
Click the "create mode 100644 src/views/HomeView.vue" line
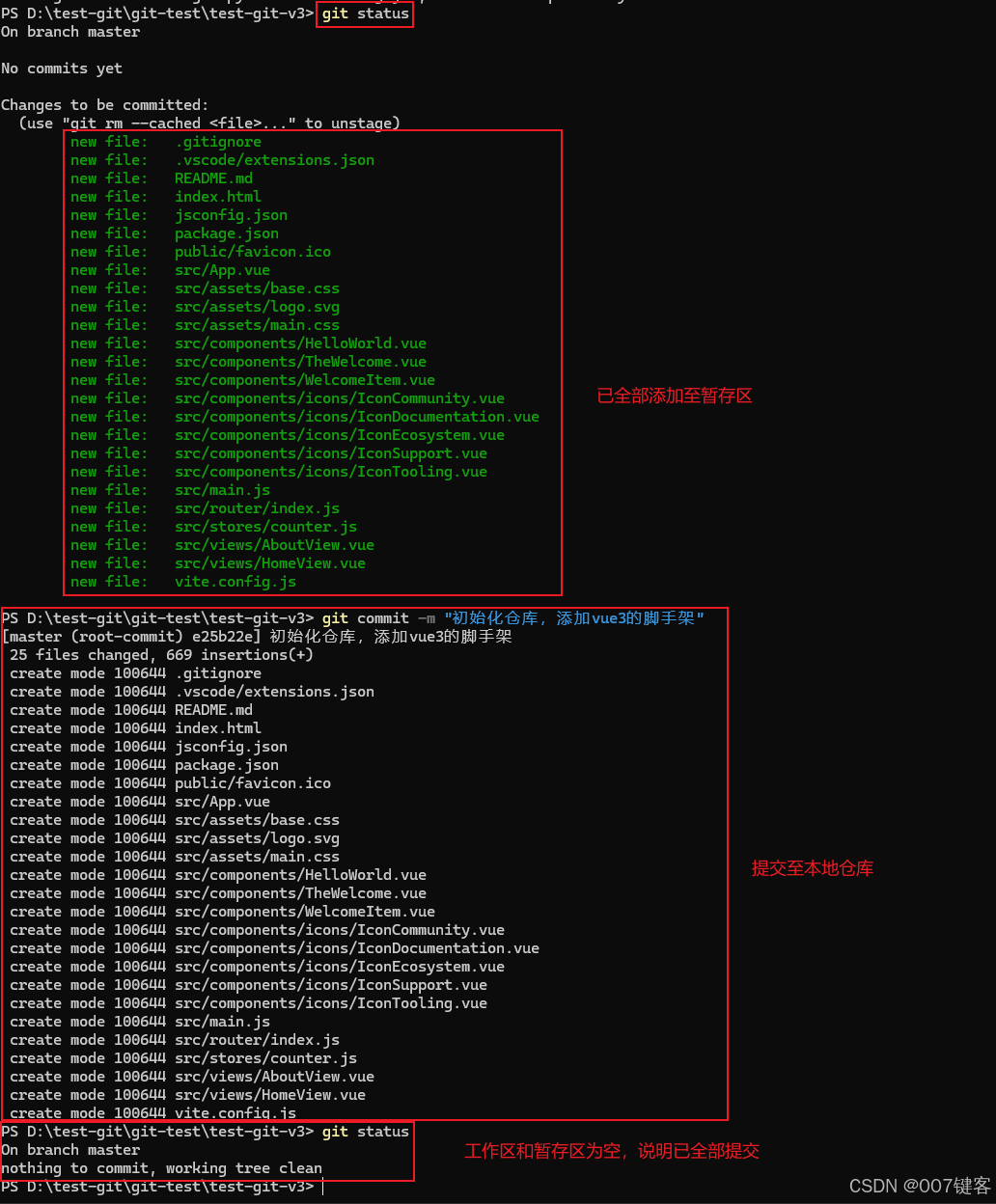point(187,1095)
